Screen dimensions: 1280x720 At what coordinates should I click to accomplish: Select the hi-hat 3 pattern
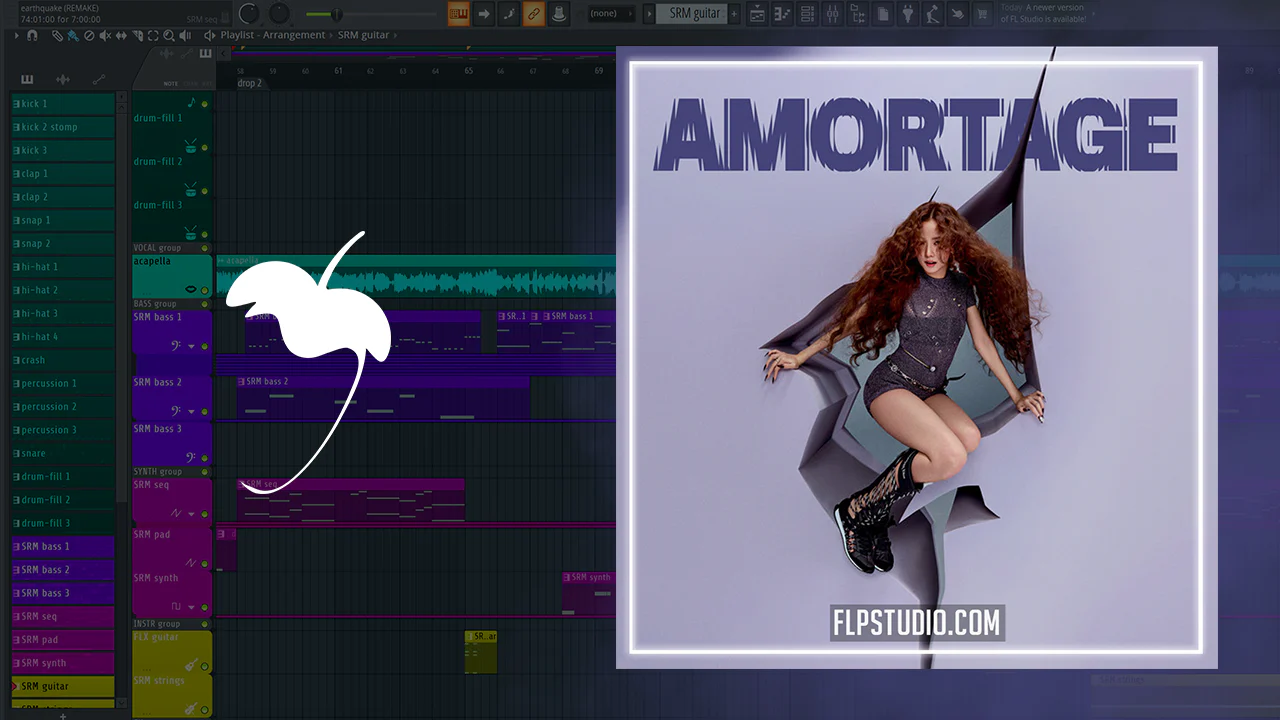tap(62, 314)
